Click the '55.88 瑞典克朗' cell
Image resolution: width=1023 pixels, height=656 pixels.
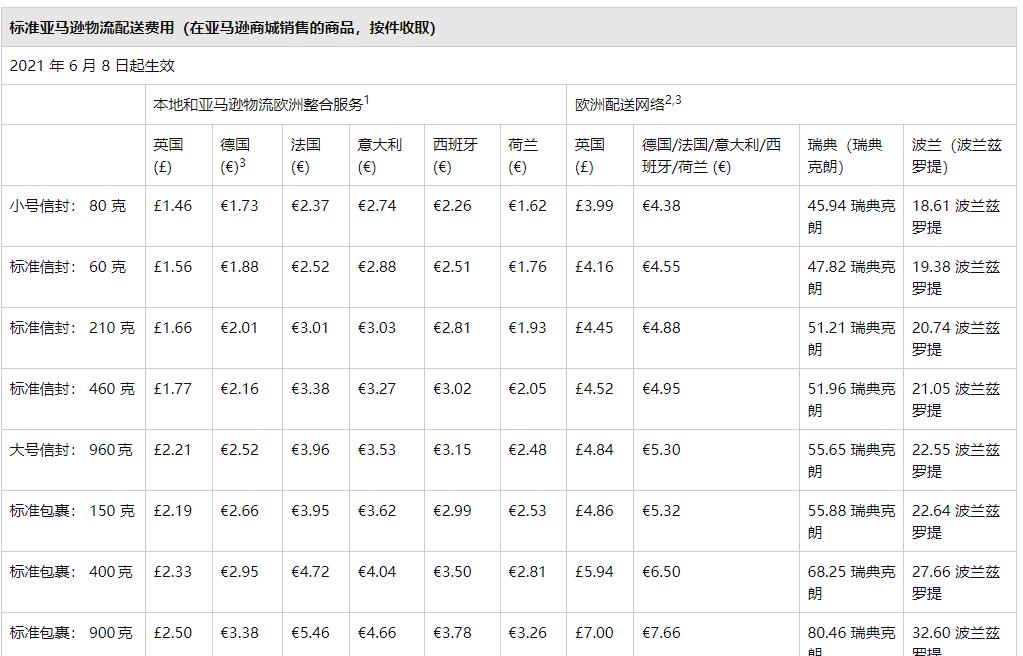click(x=851, y=522)
